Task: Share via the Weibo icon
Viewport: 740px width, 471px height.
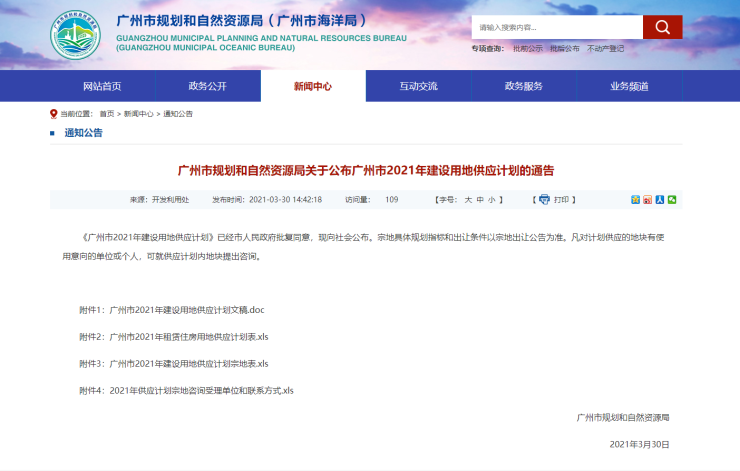Action: 647,200
